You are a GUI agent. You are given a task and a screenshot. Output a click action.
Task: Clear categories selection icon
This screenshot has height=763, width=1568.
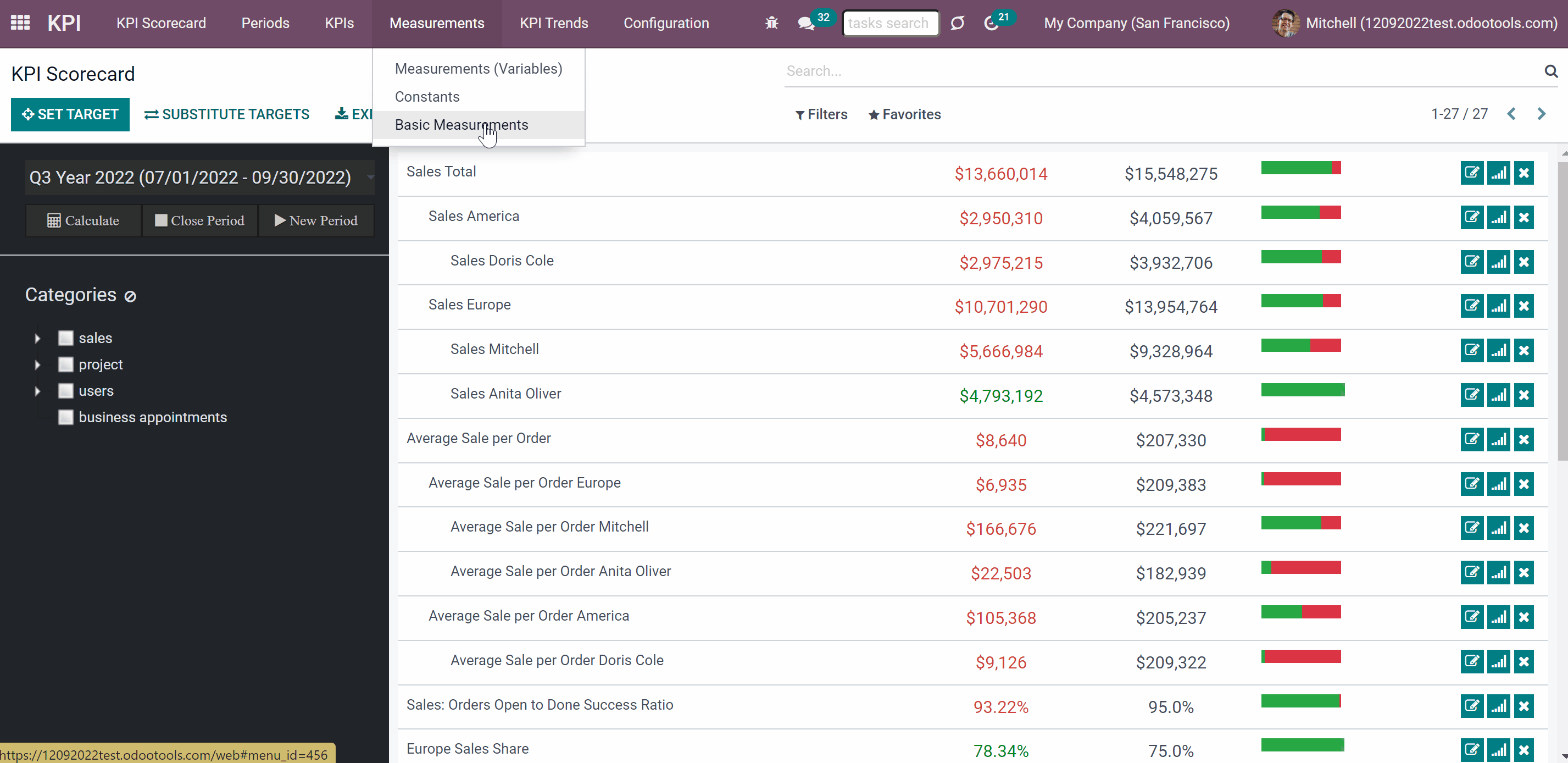[x=130, y=296]
